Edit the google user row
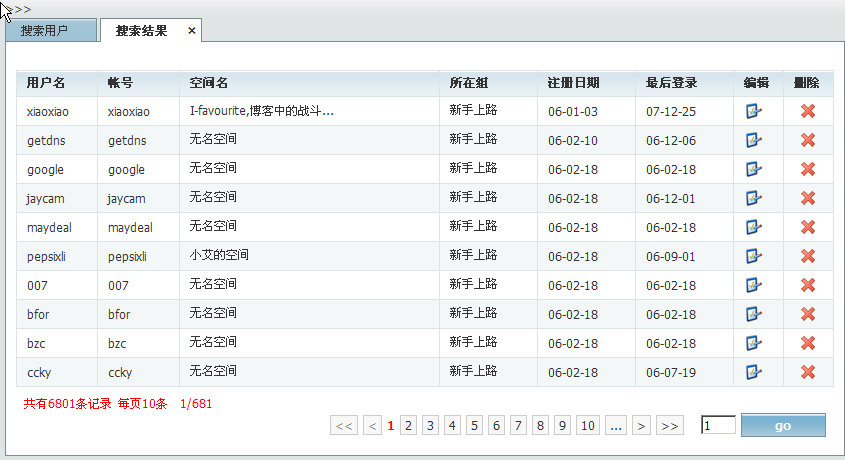 (x=753, y=169)
